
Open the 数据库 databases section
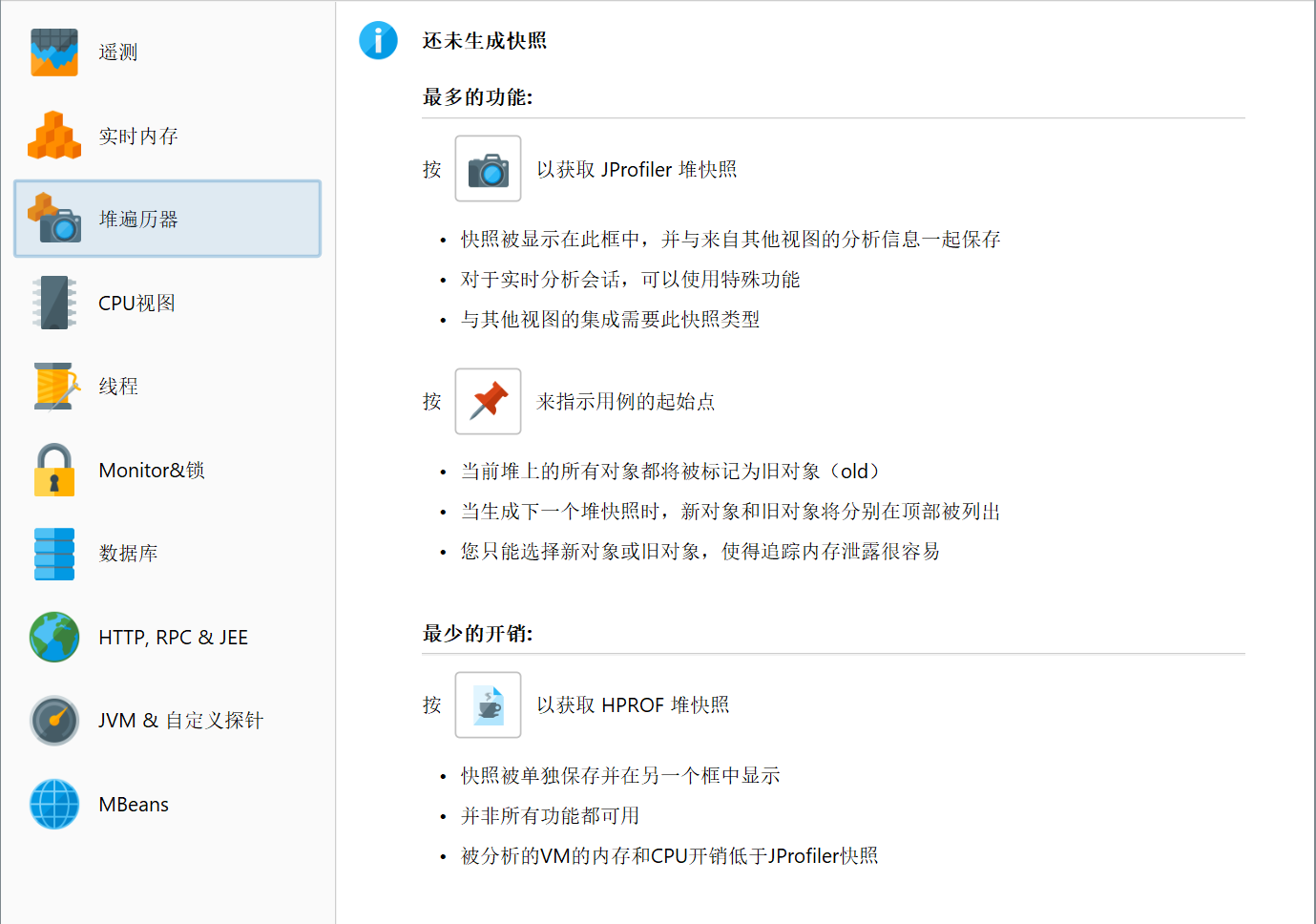coord(167,553)
